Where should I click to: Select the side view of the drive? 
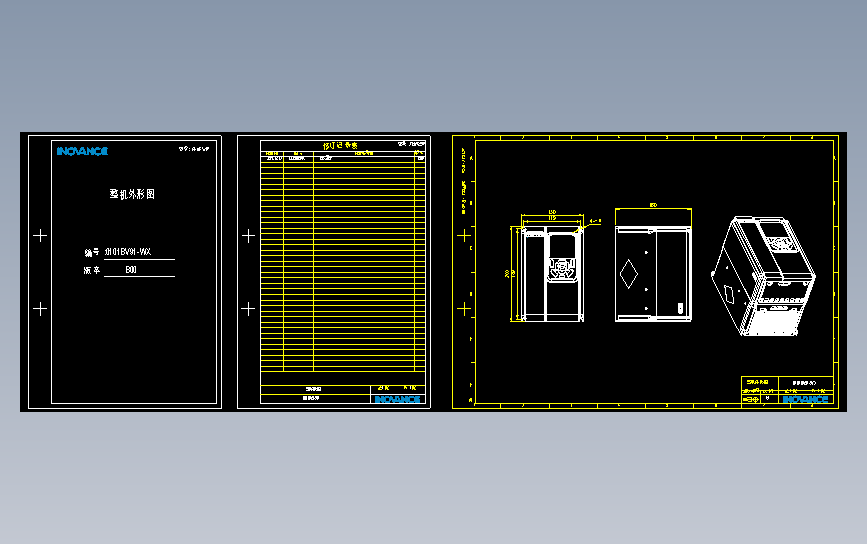pyautogui.click(x=653, y=274)
